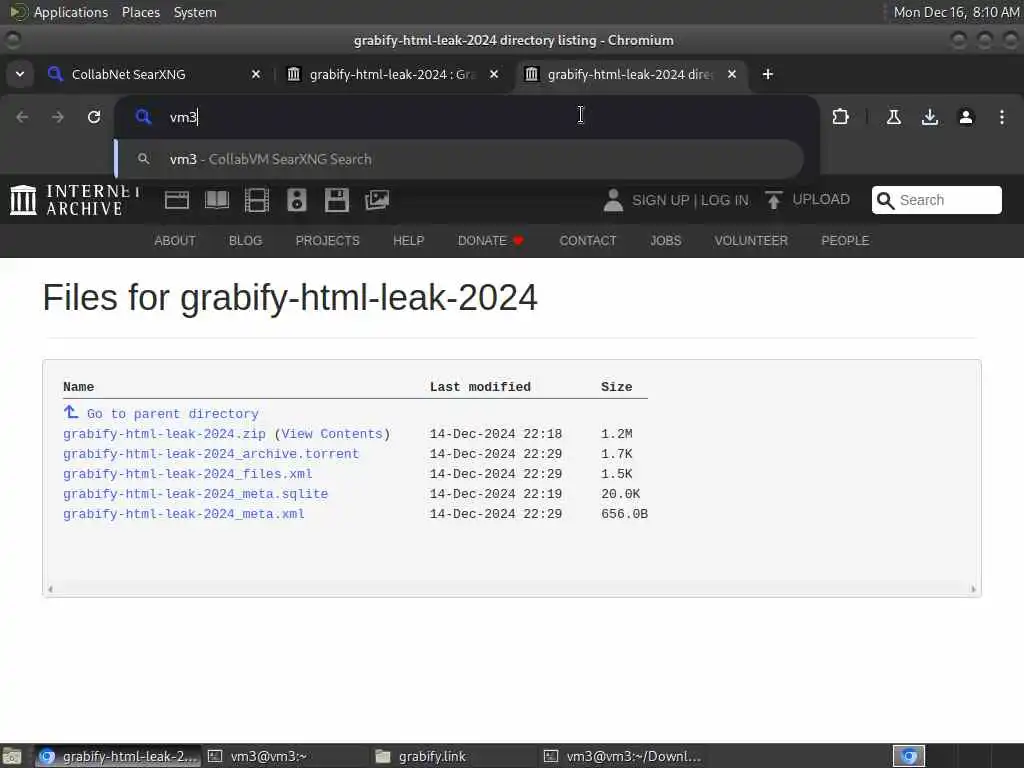
Task: Switch to grabify-html-leak-2024 : Gr tab
Action: 392,74
